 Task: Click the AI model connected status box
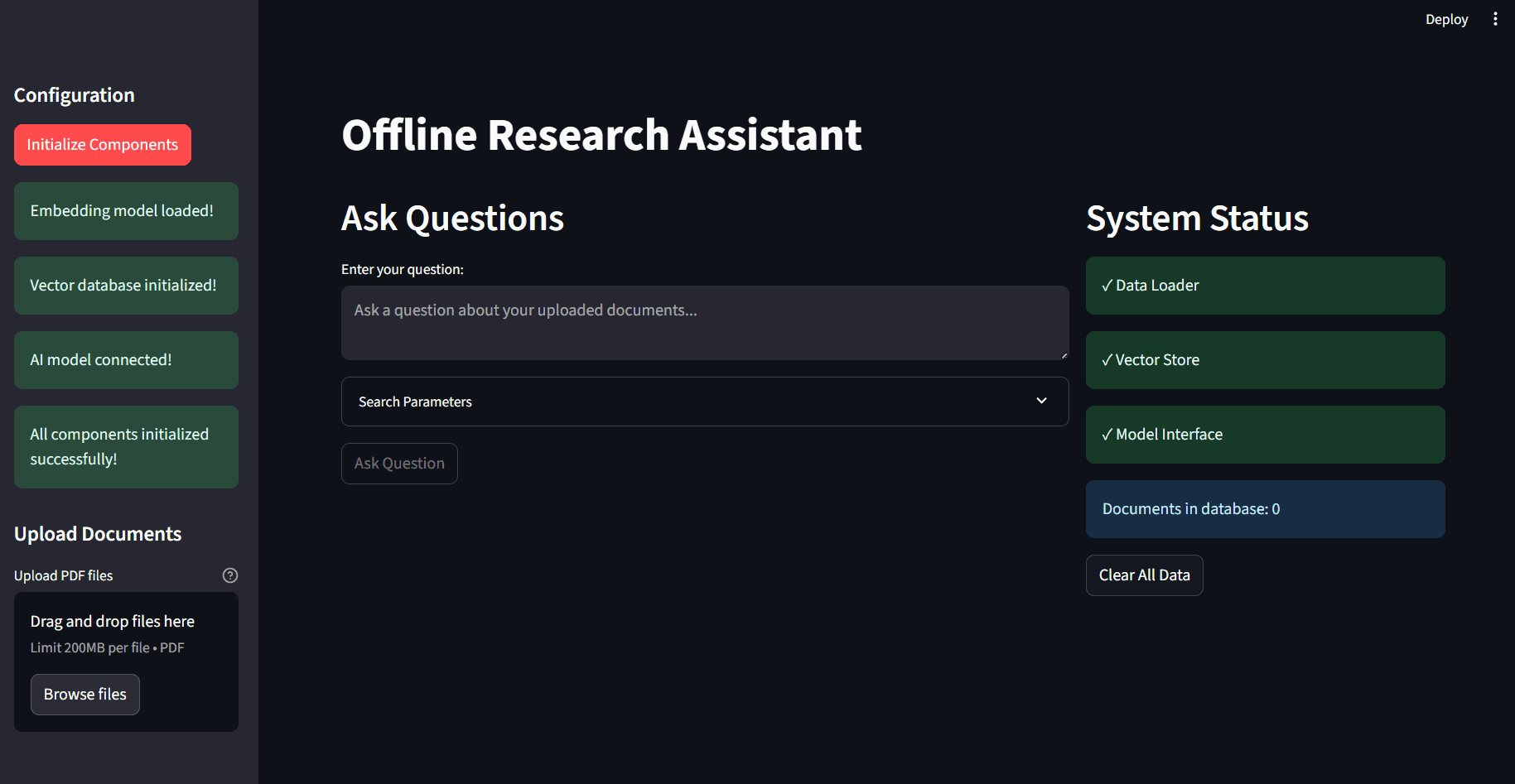(125, 359)
